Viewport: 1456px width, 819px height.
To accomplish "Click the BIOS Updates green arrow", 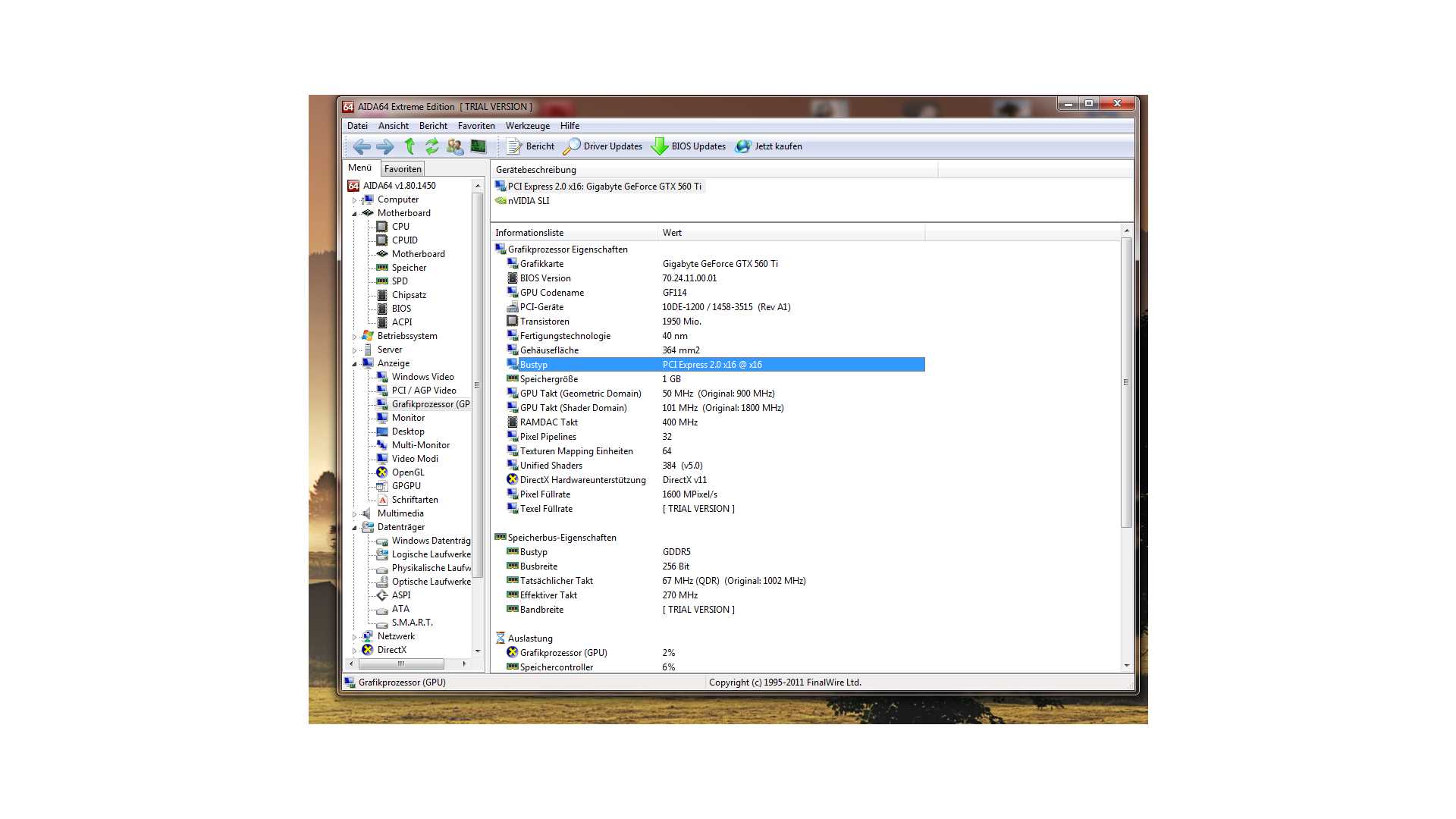I will pos(660,146).
